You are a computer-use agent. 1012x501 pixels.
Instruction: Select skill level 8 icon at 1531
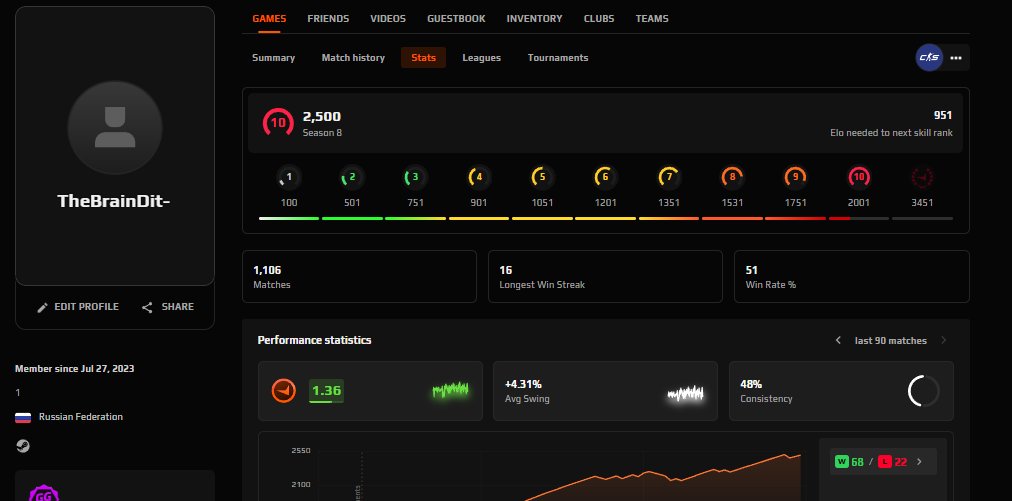click(x=732, y=177)
